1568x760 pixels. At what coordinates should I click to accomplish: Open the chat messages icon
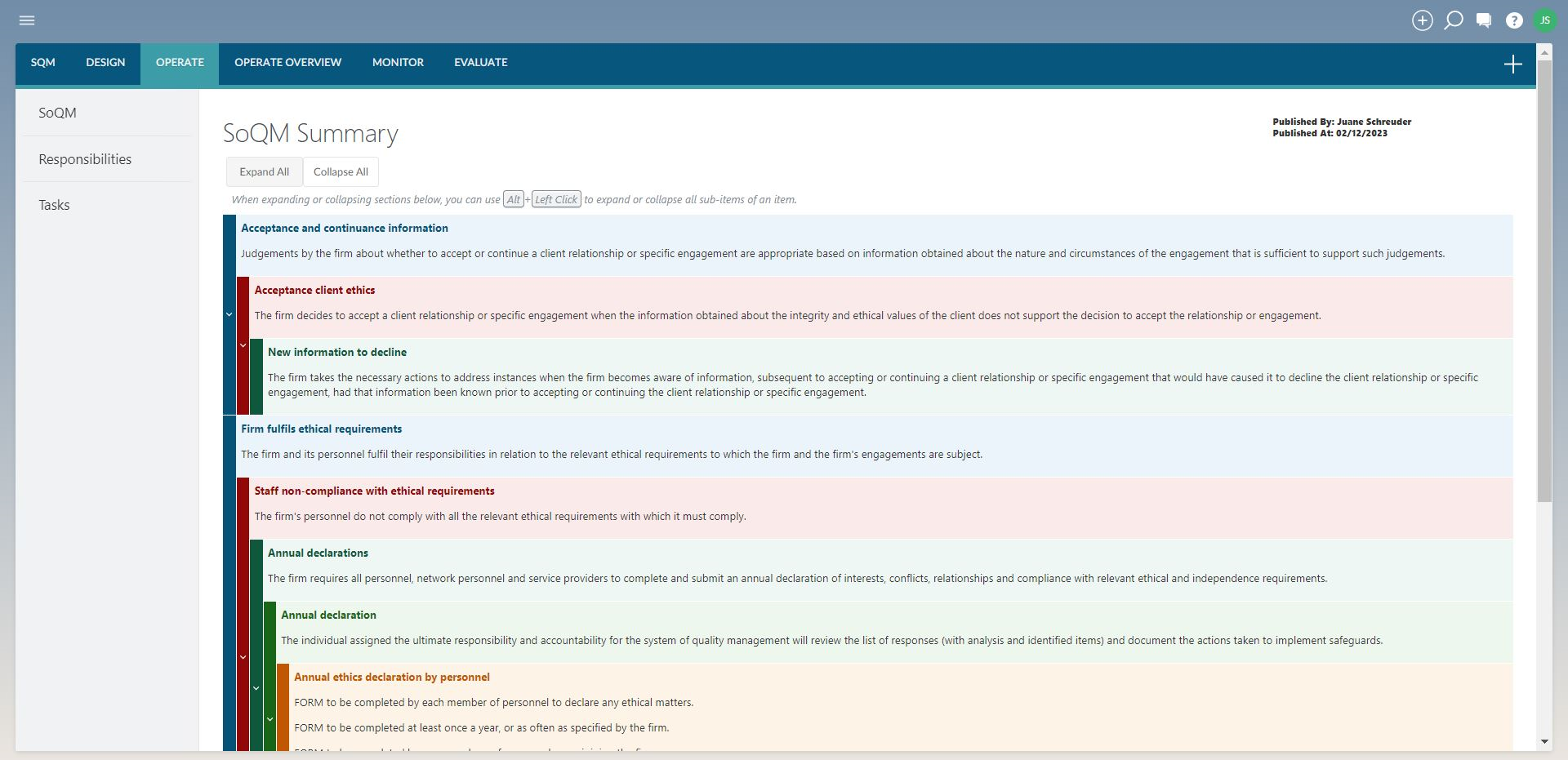[x=1484, y=20]
